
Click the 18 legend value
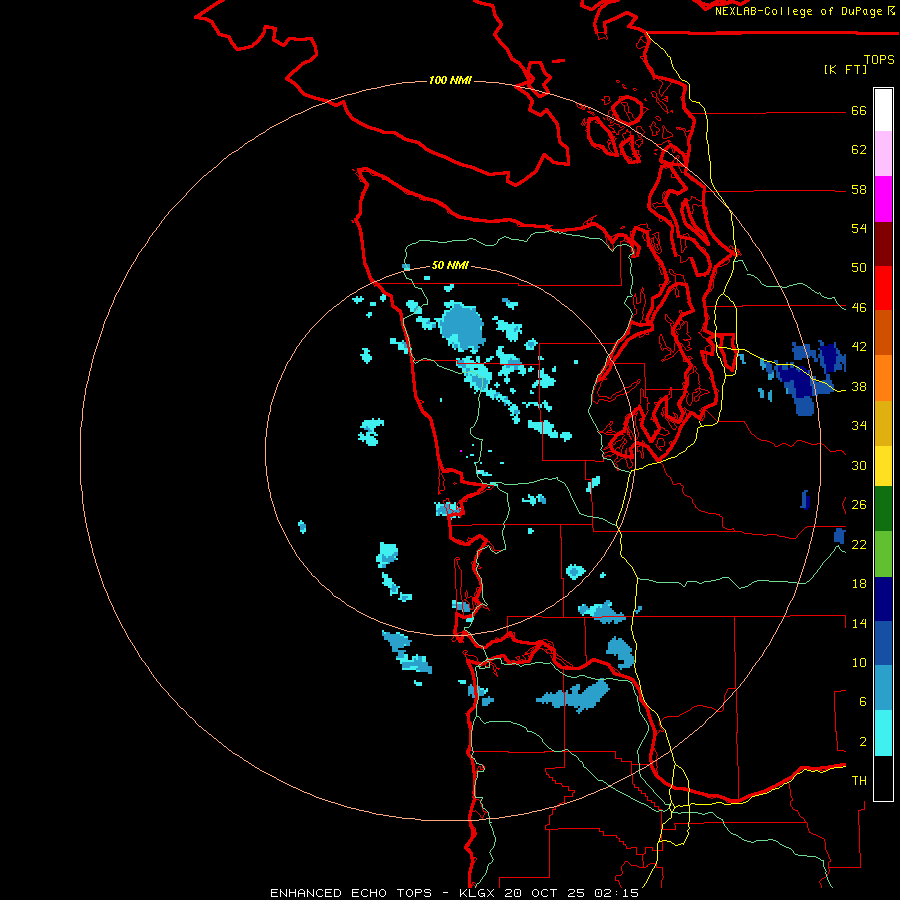tap(859, 584)
